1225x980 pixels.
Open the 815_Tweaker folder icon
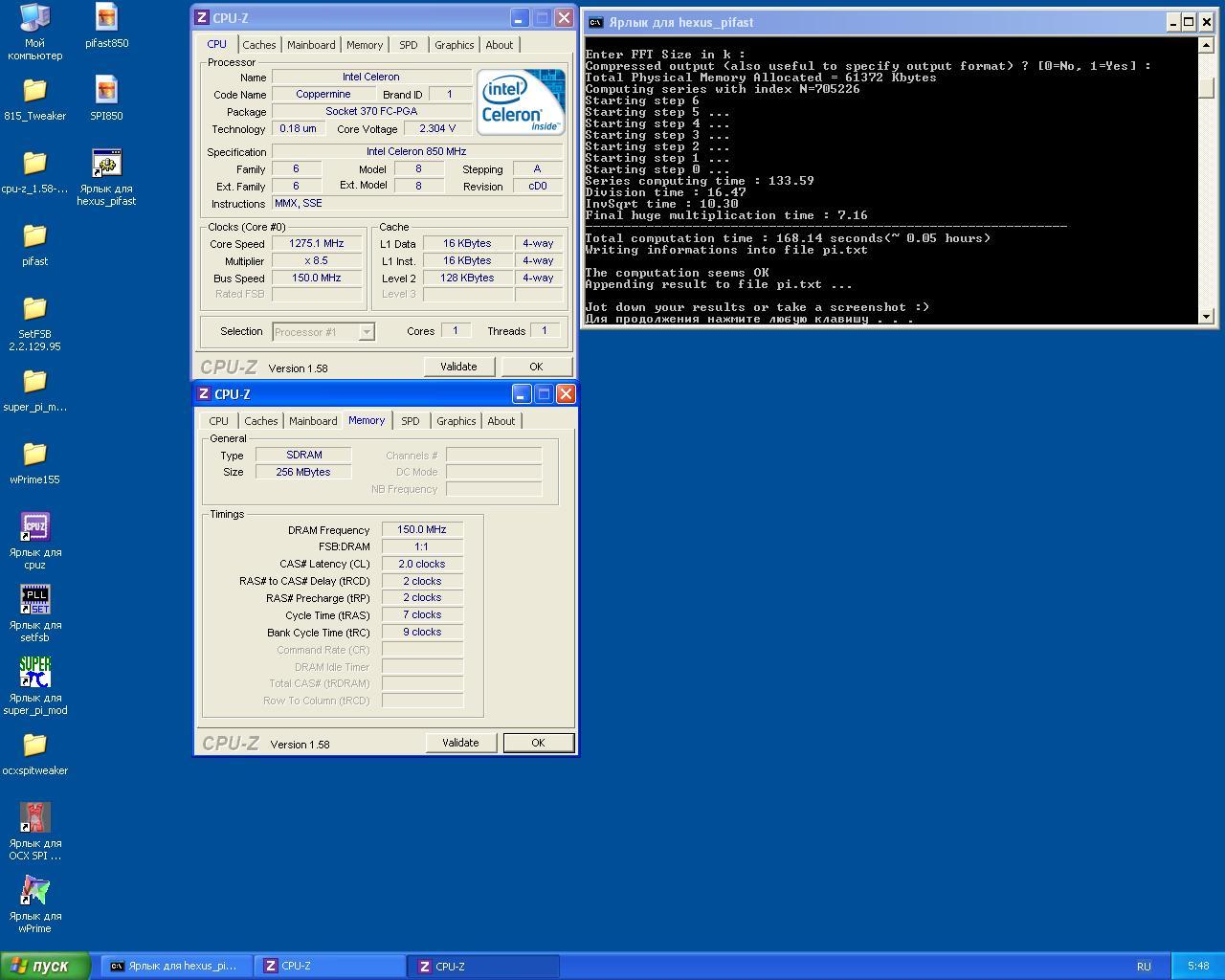pyautogui.click(x=34, y=99)
